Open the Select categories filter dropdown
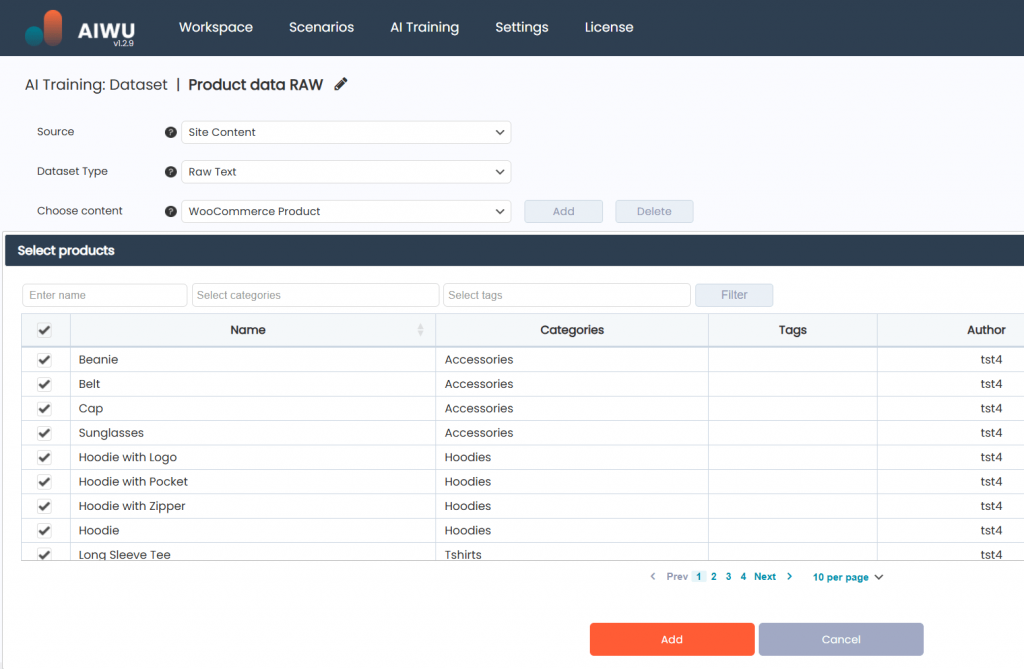 coord(315,295)
